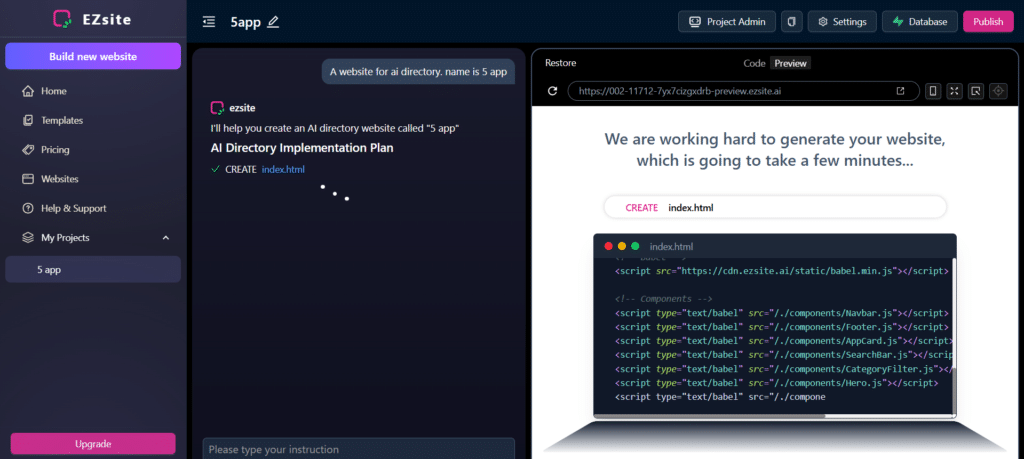1024x459 pixels.
Task: Click Build new website button
Action: (93, 56)
